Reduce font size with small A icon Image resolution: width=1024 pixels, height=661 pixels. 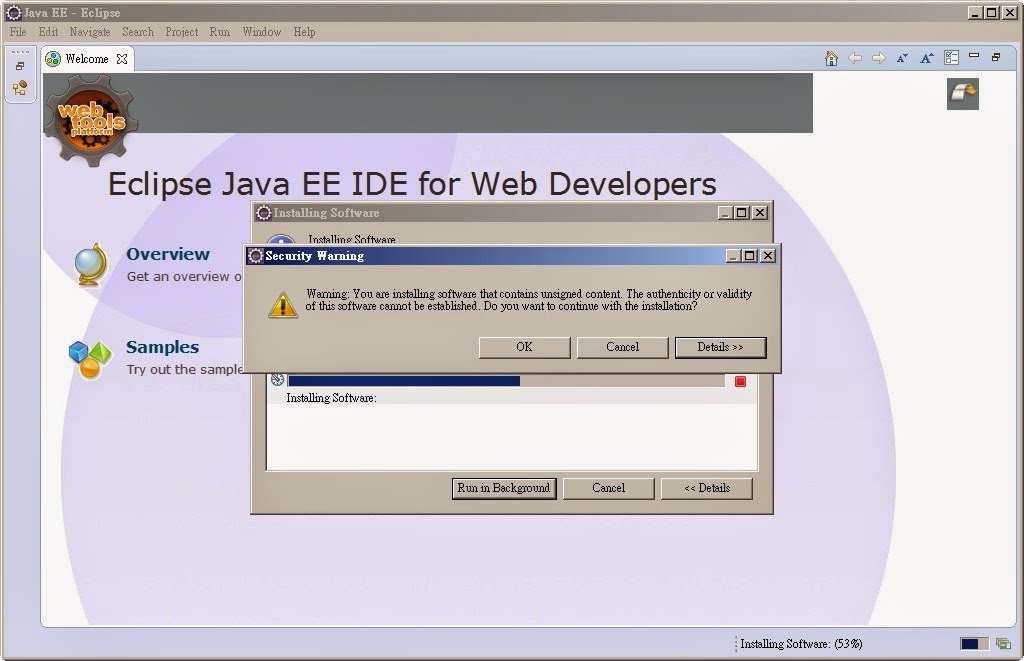[902, 58]
